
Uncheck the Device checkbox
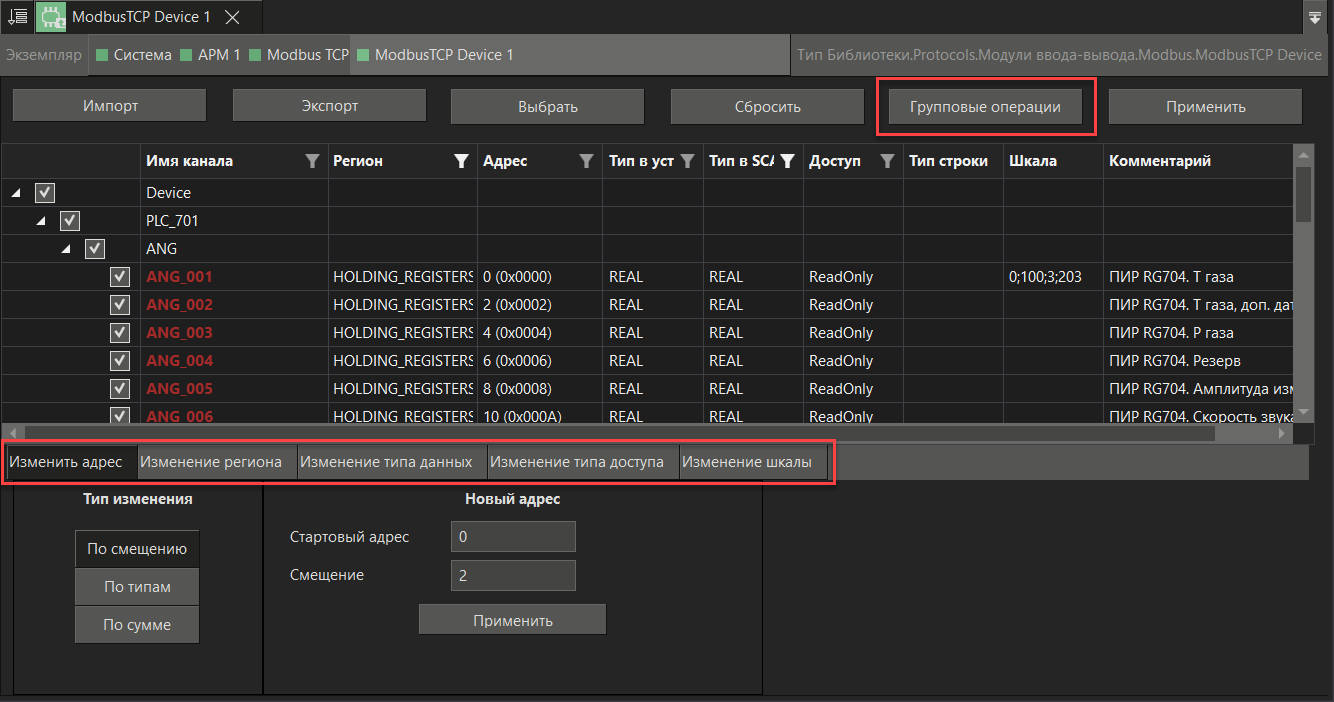44,193
